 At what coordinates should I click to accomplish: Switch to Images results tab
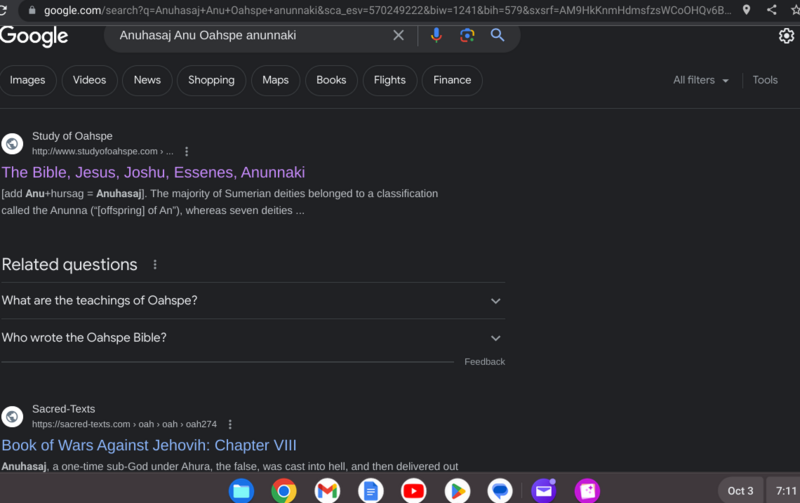click(x=27, y=80)
